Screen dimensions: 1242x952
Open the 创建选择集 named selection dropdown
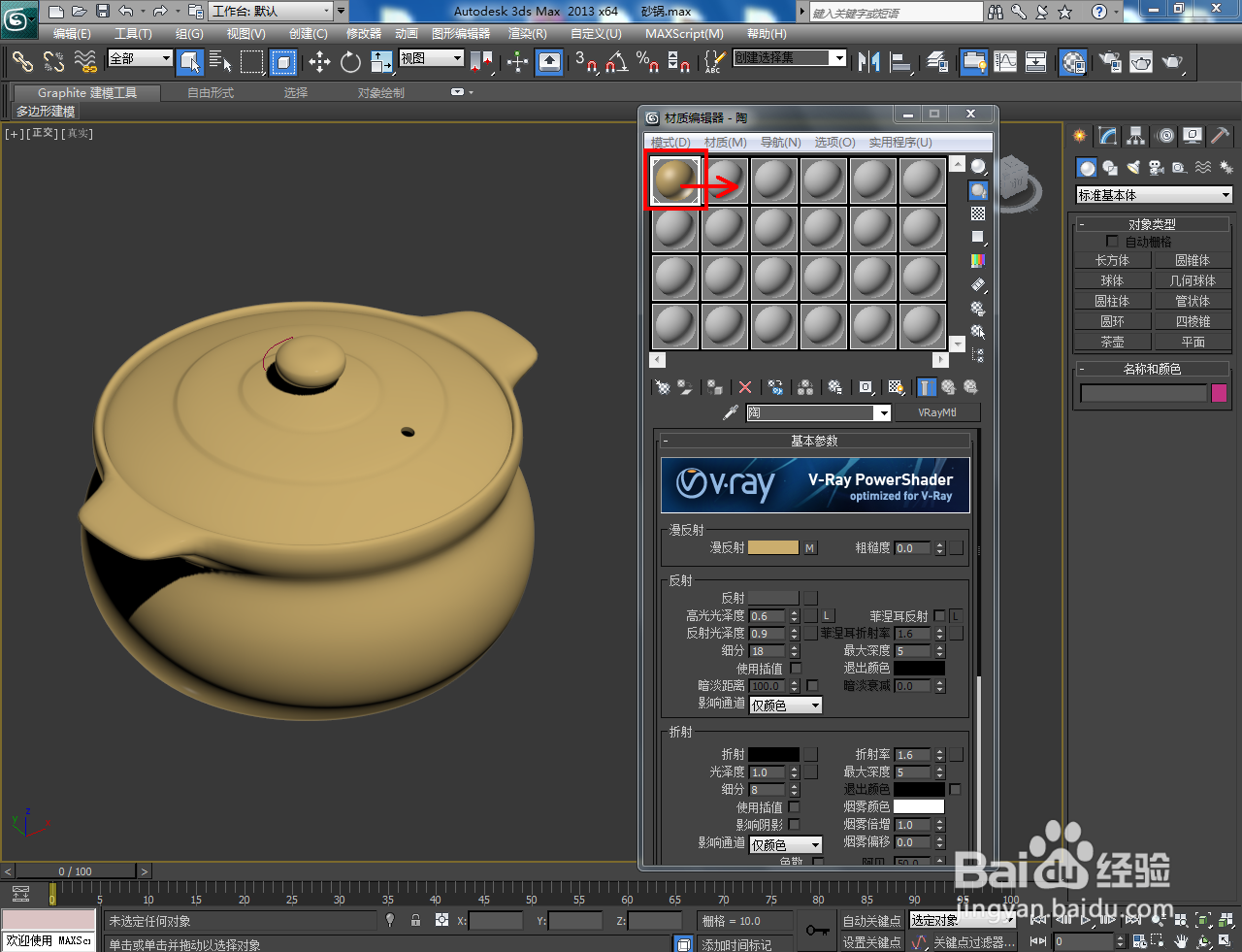pos(789,58)
